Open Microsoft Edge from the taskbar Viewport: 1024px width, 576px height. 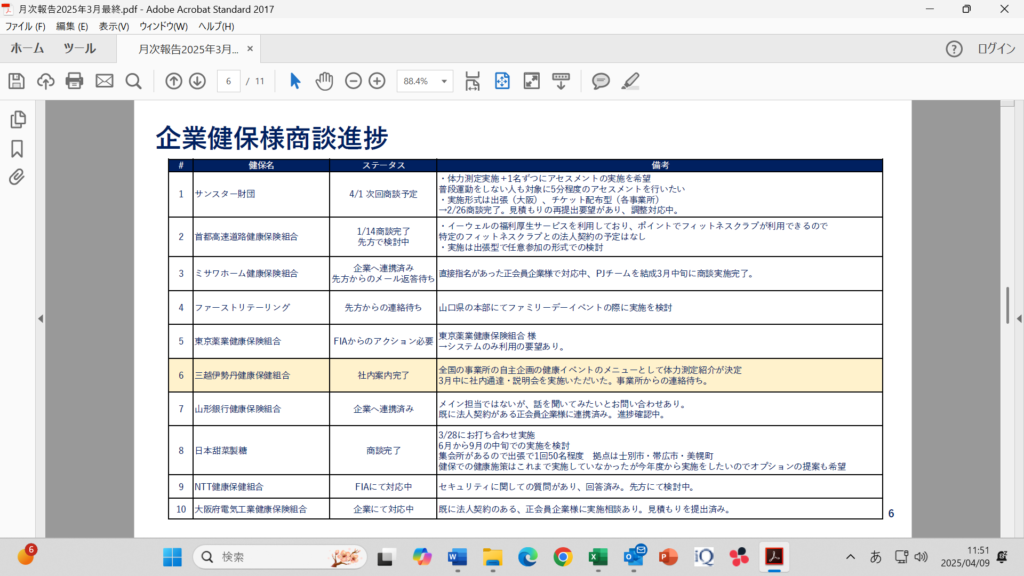pyautogui.click(x=528, y=557)
